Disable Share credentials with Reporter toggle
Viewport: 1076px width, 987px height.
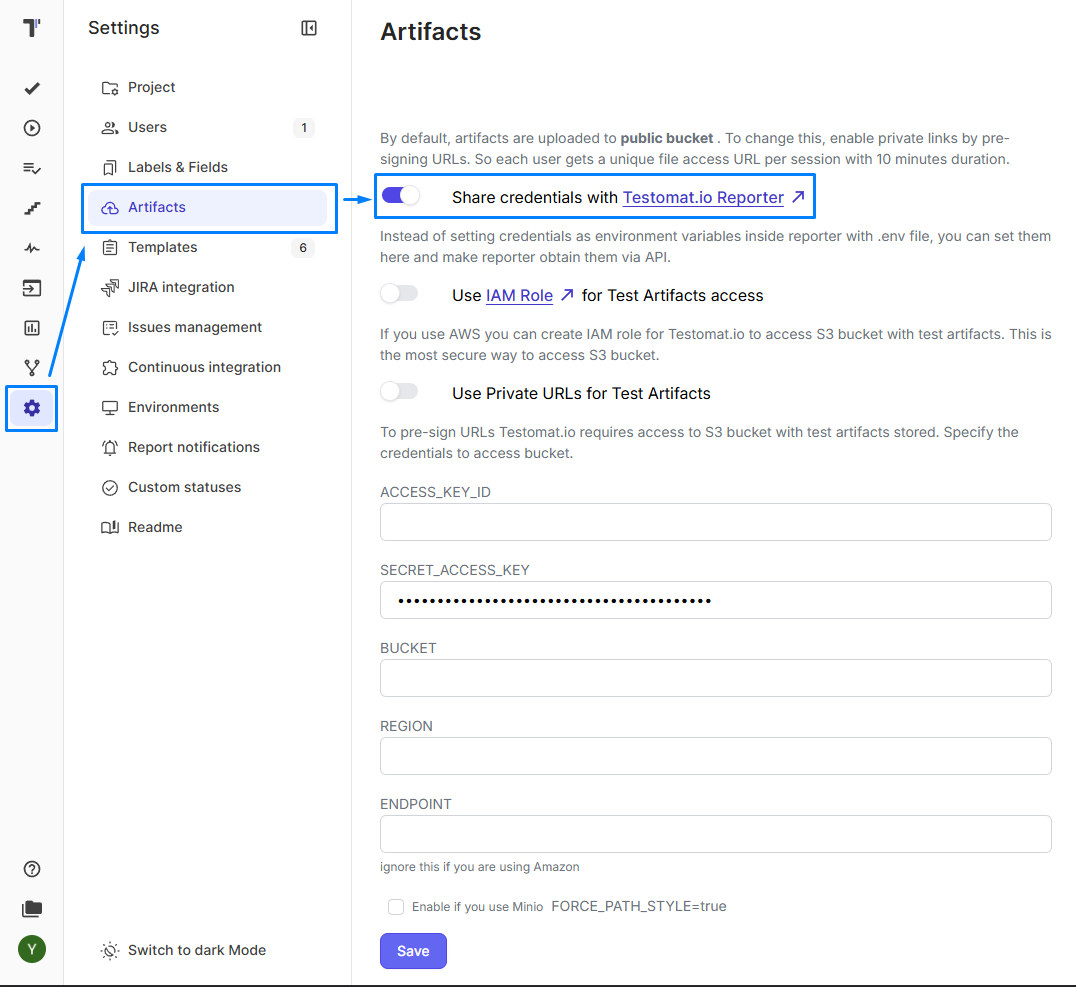400,196
